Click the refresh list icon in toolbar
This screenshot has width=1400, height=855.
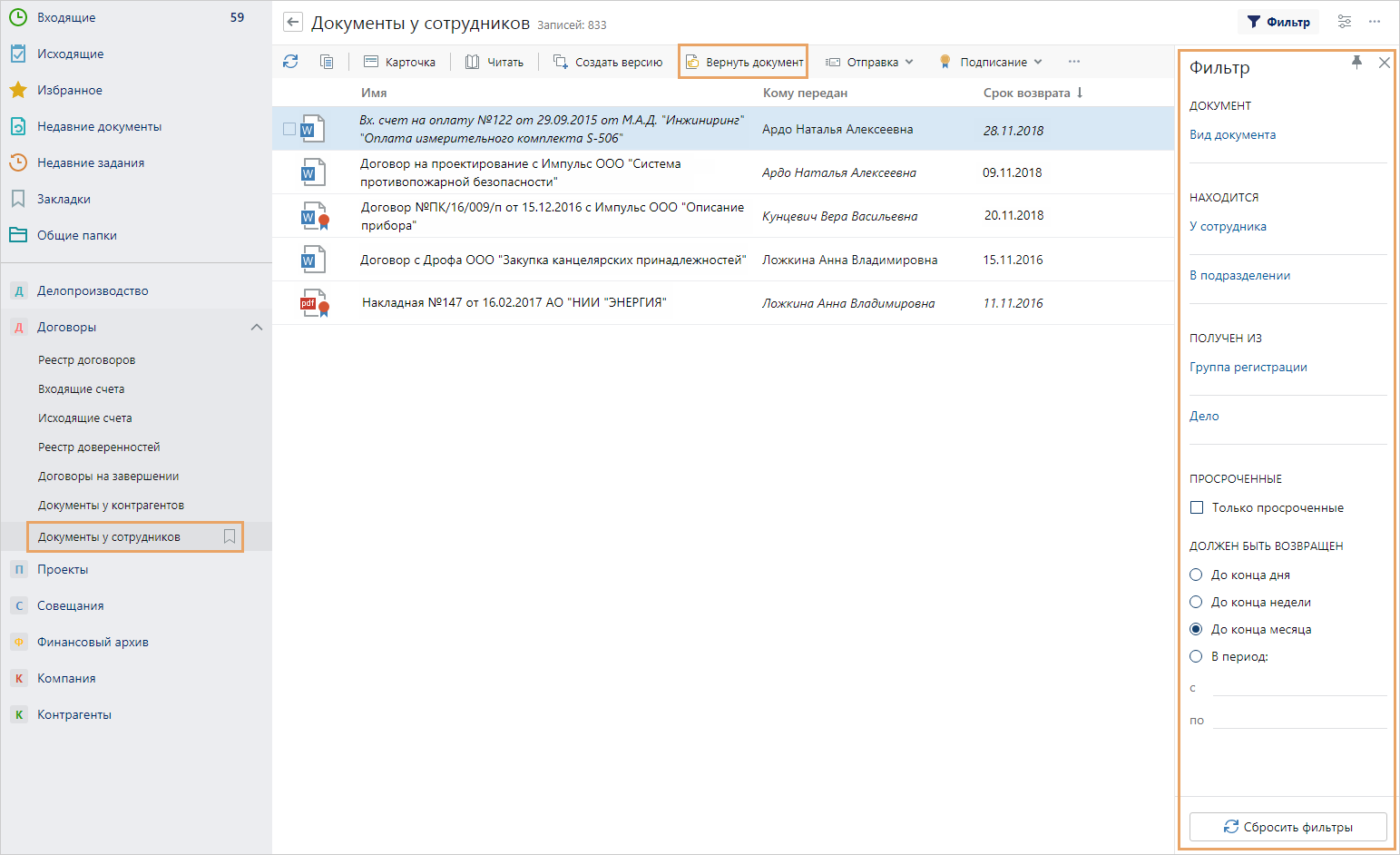290,62
